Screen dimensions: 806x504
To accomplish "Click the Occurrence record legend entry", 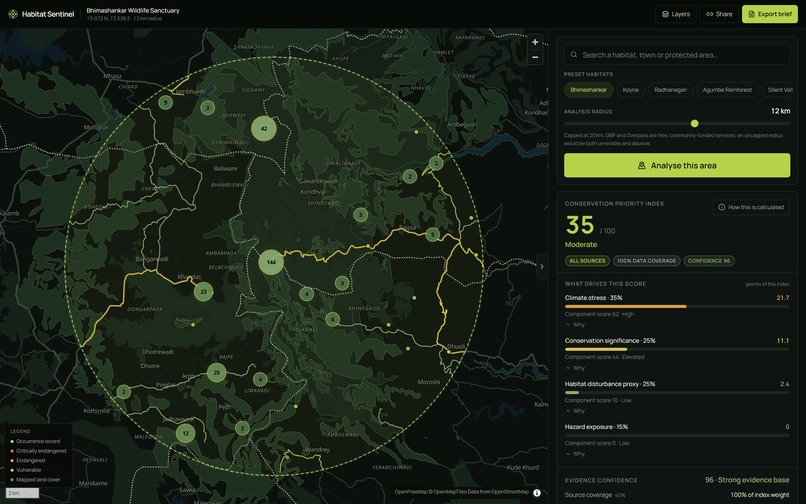I will coord(35,441).
